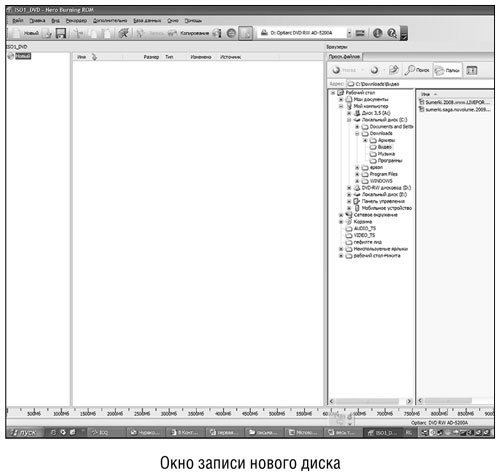500x475 pixels.
Task: Click the view mode icon right of Папки
Action: coord(471,70)
